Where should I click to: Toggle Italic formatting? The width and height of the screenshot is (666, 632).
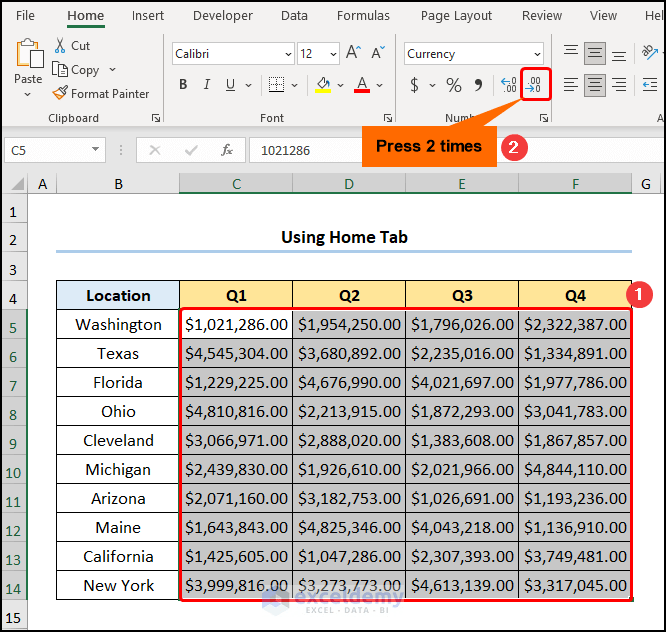[x=207, y=85]
